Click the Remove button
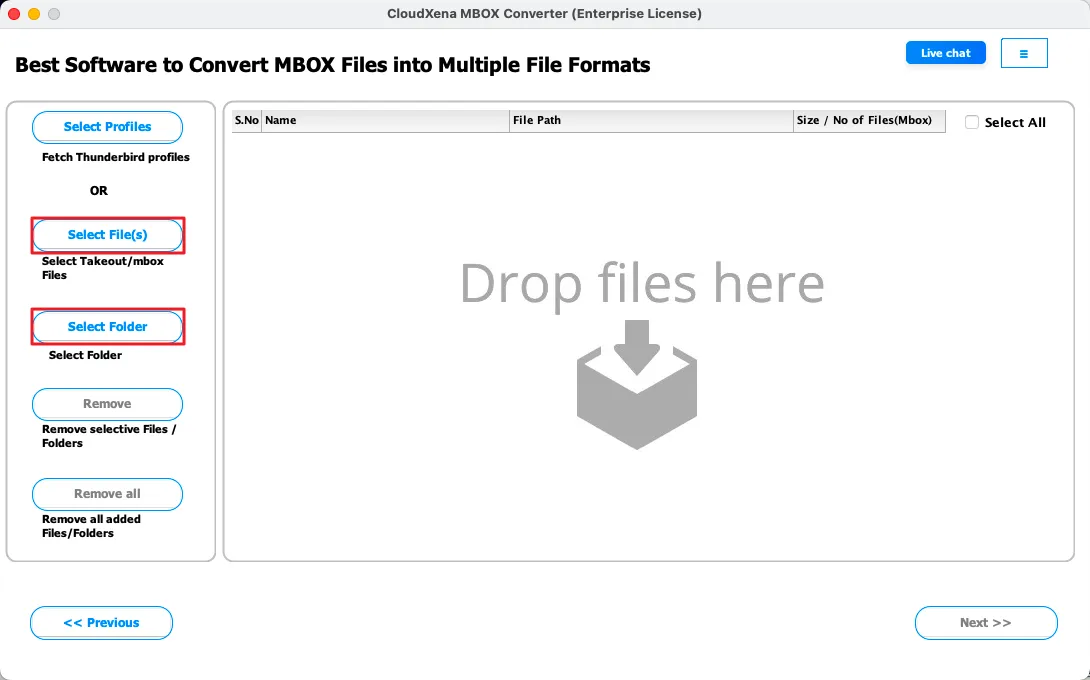The width and height of the screenshot is (1090, 680). point(107,404)
